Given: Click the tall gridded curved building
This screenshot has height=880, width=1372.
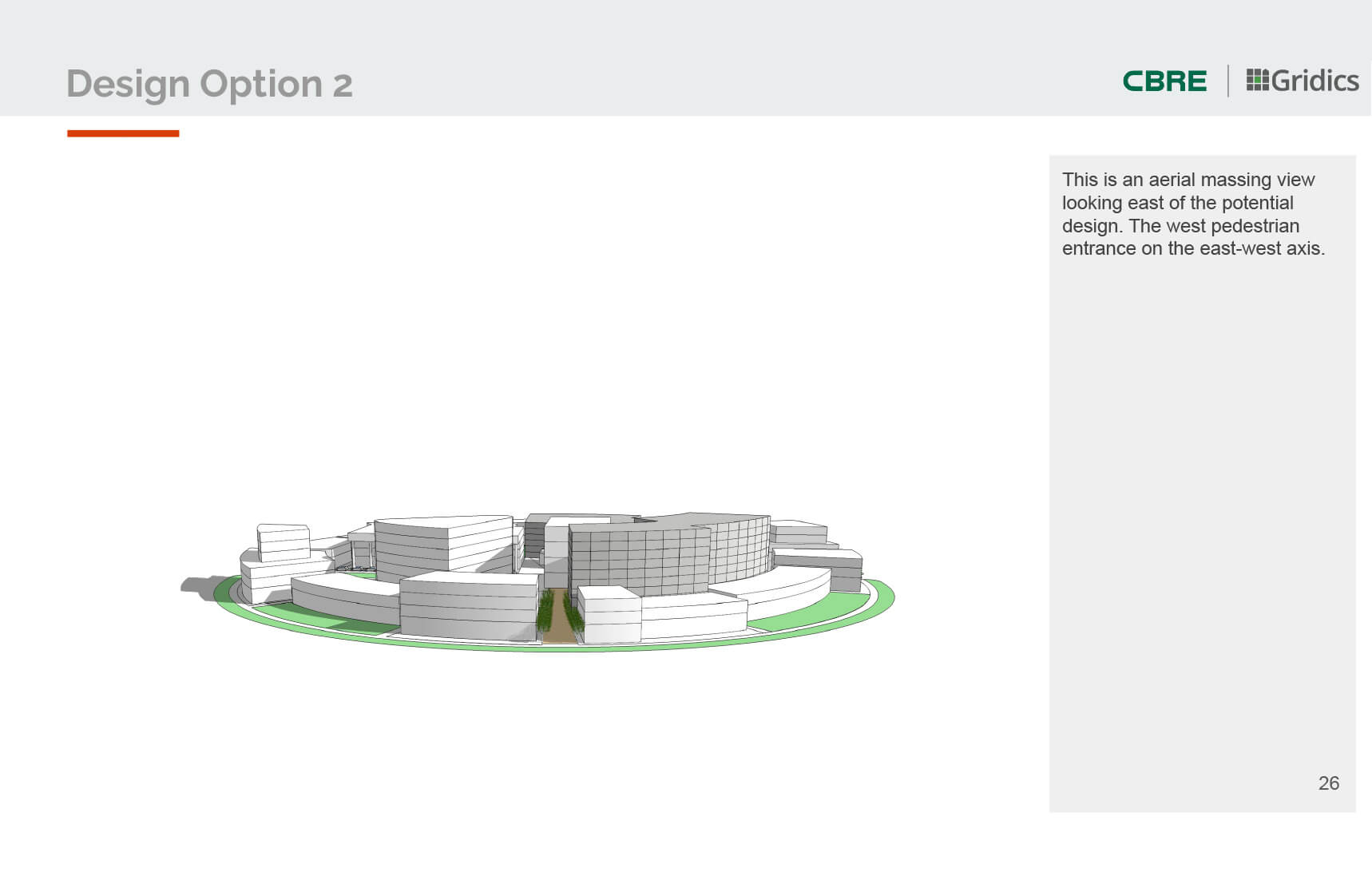Looking at the screenshot, I should coord(669,557).
